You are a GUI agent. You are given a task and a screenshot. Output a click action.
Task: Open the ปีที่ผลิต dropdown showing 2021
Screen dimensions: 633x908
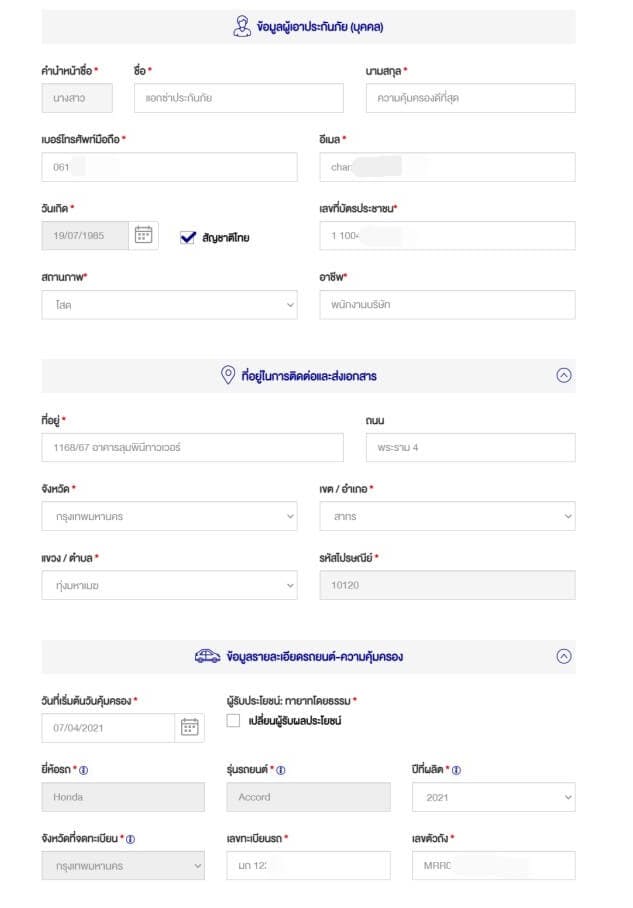click(x=493, y=797)
